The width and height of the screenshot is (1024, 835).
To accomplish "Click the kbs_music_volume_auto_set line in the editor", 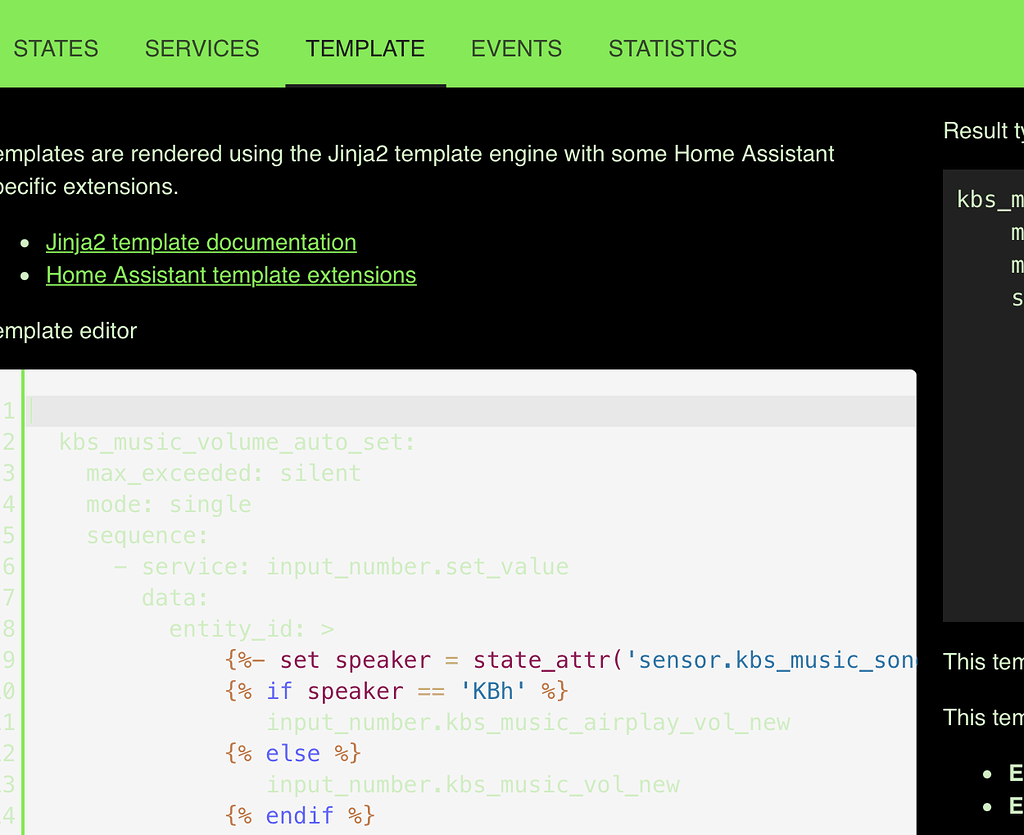I will click(x=237, y=441).
